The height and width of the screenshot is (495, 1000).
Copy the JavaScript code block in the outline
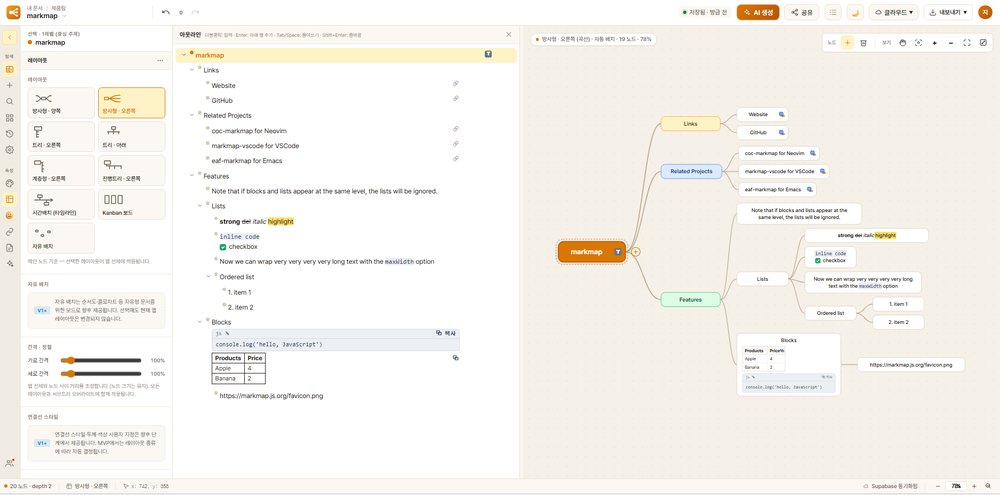(x=446, y=333)
